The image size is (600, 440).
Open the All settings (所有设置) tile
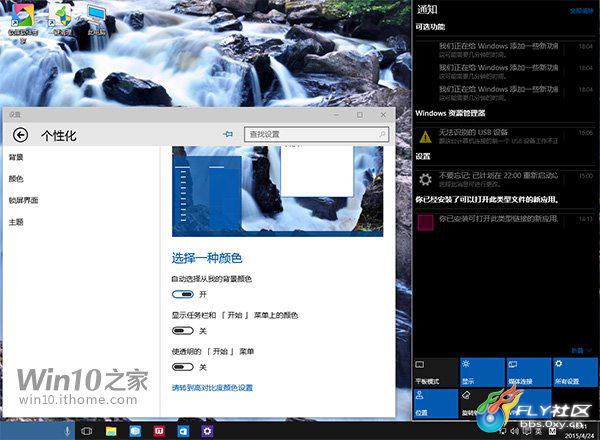574,371
